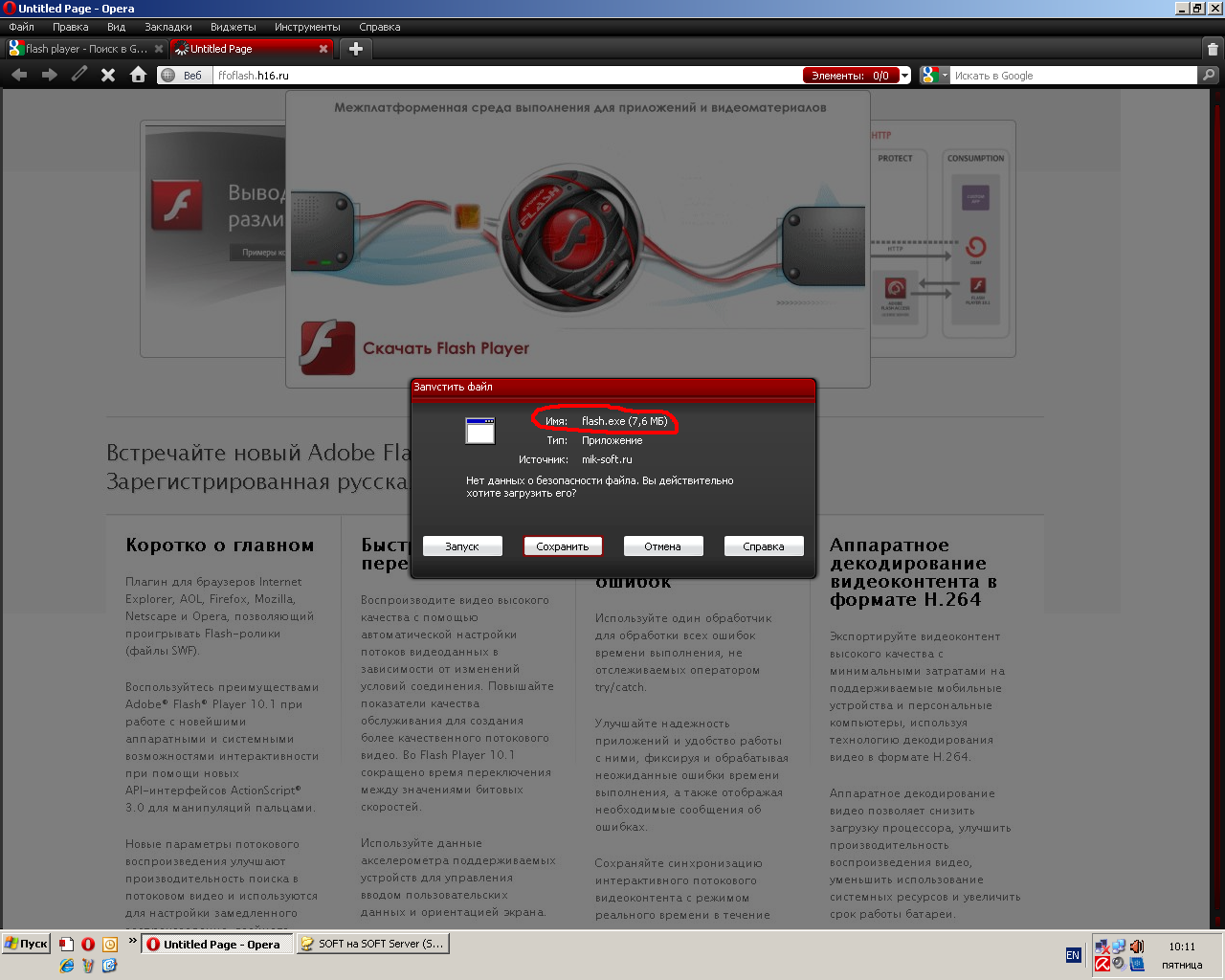Open the volume speaker icon in system tray
The image size is (1225, 980).
click(1137, 947)
